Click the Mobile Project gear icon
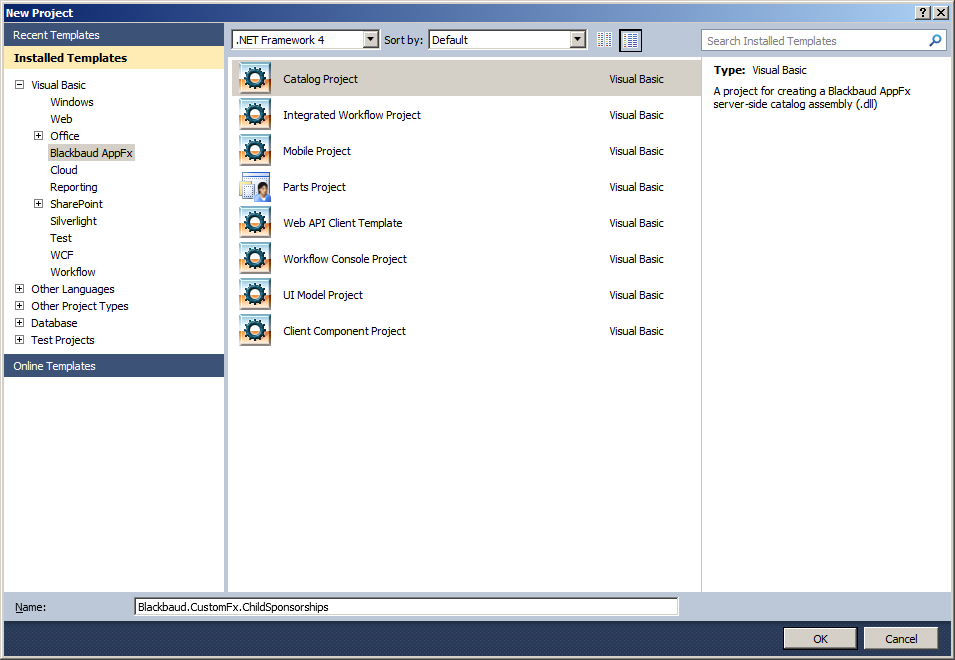The height and width of the screenshot is (660, 955). (255, 150)
